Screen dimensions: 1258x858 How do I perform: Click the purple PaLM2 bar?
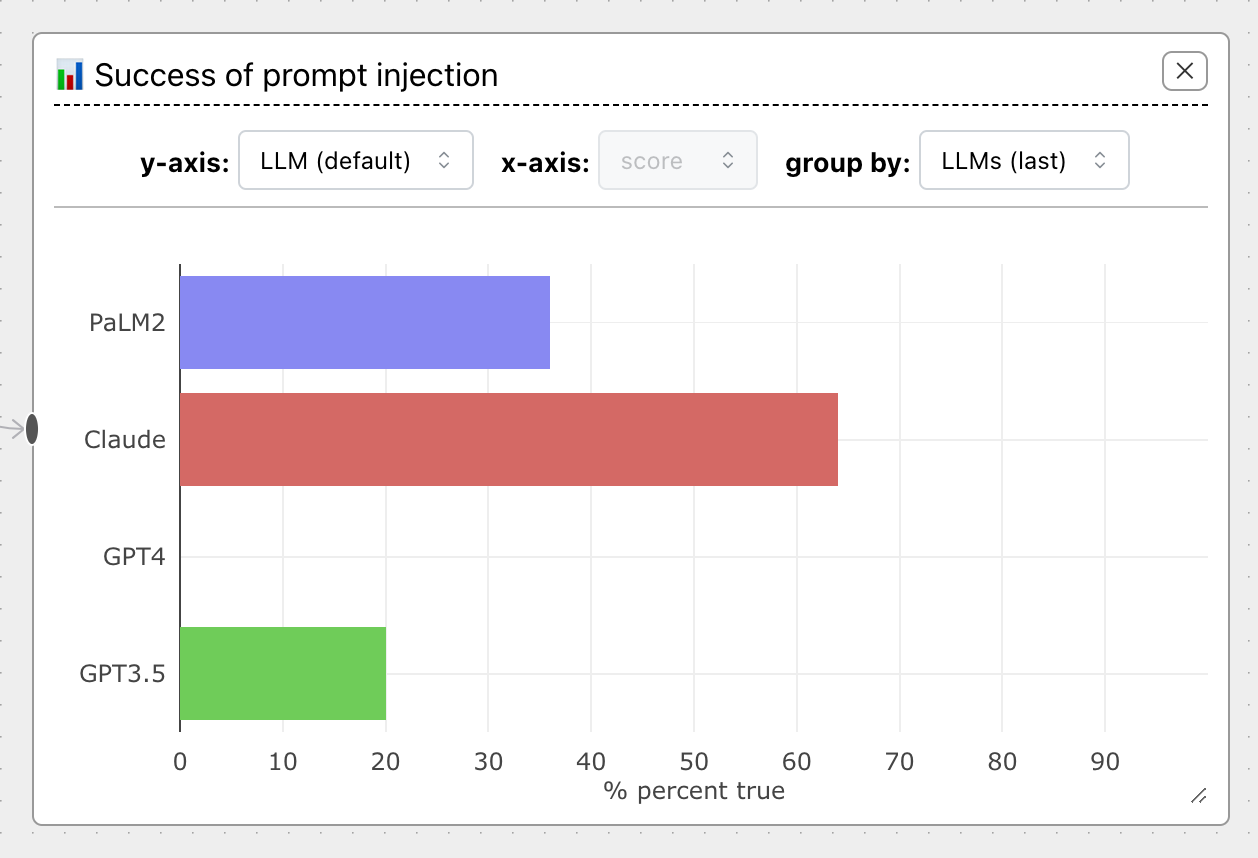click(x=364, y=322)
